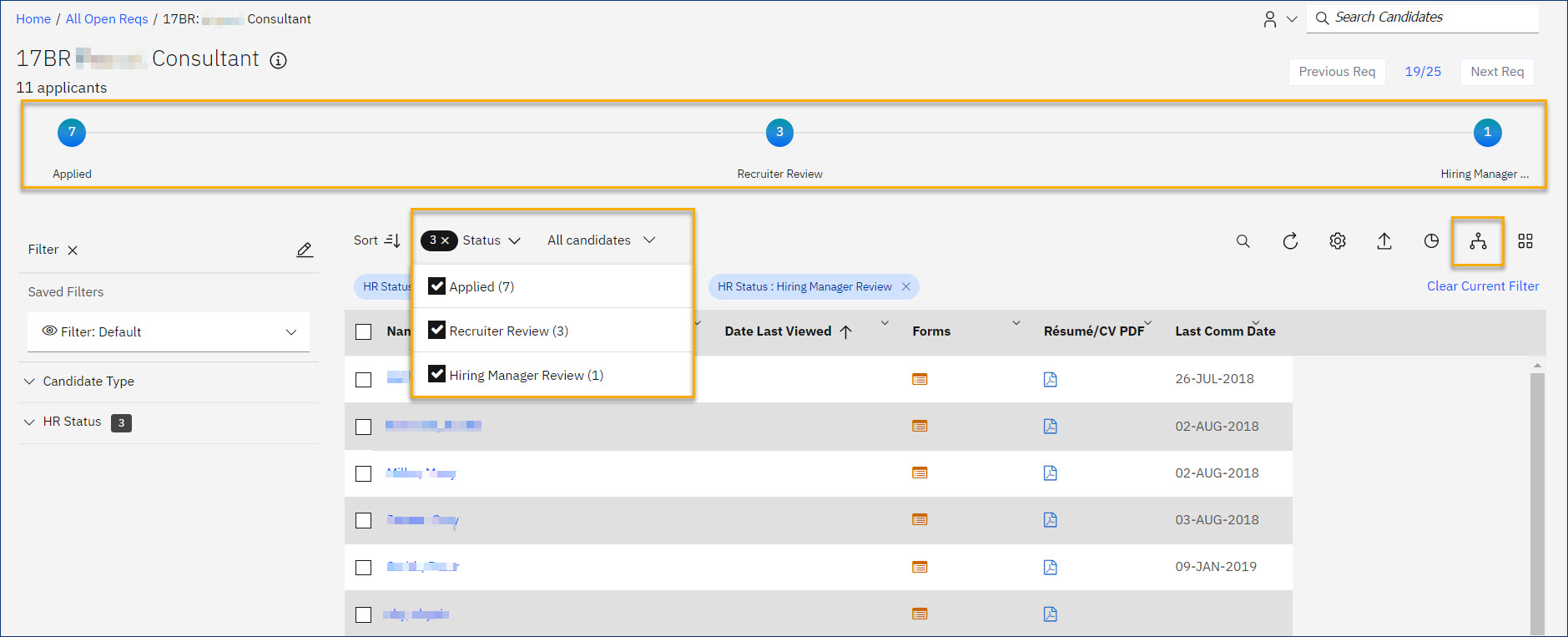Select the checkbox for the 09-JAN-2019 row

tap(363, 567)
